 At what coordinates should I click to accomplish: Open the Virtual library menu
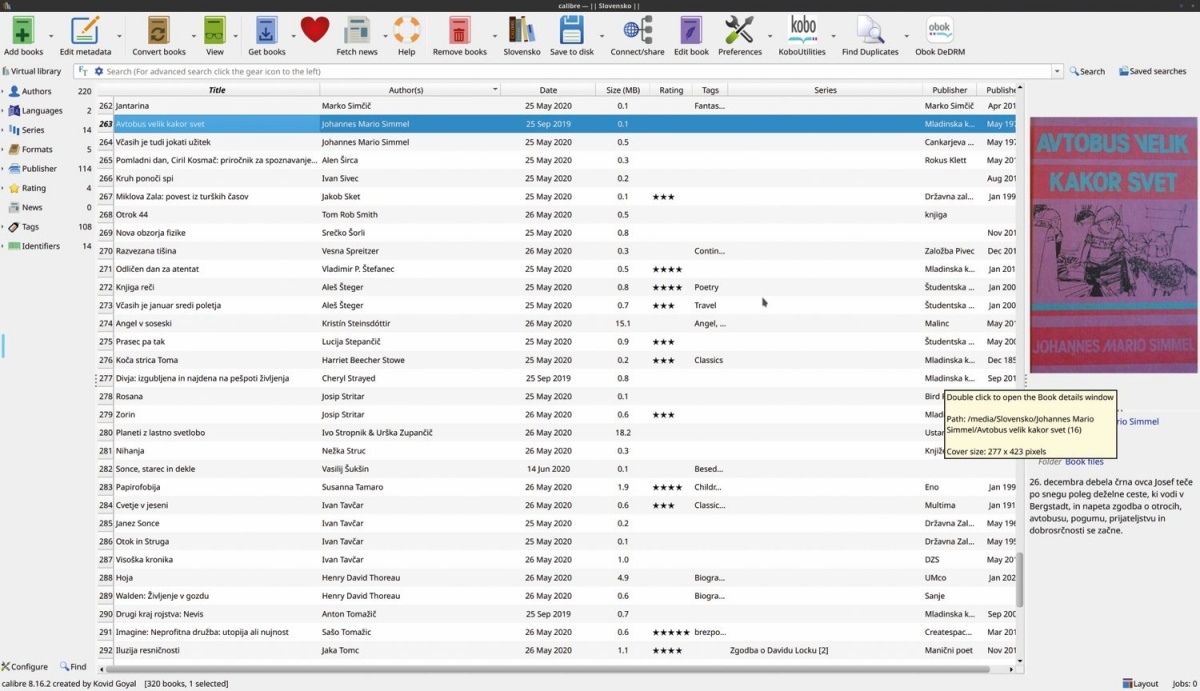(32, 71)
